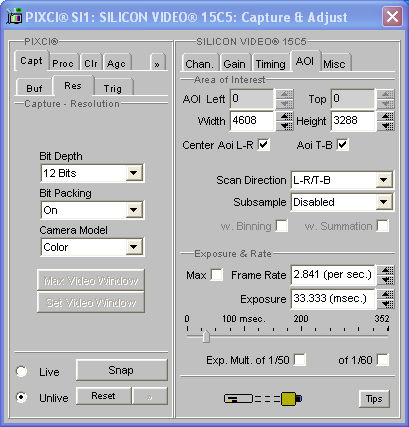Open the Subsample dropdown list
Image resolution: width=409 pixels, height=427 pixels.
point(384,202)
